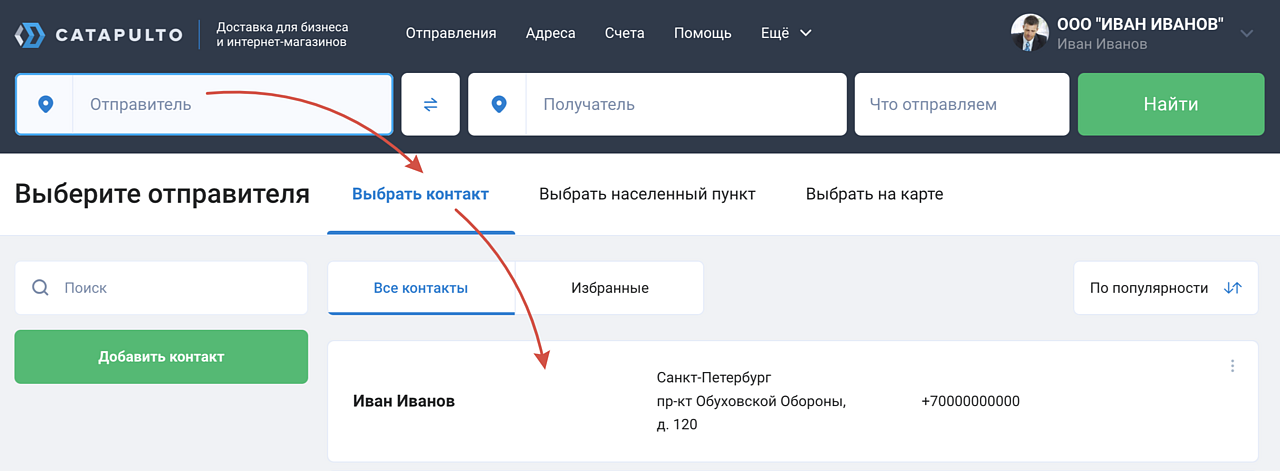This screenshot has width=1280, height=471.
Task: Go to the Адреса menu item
Action: (550, 33)
